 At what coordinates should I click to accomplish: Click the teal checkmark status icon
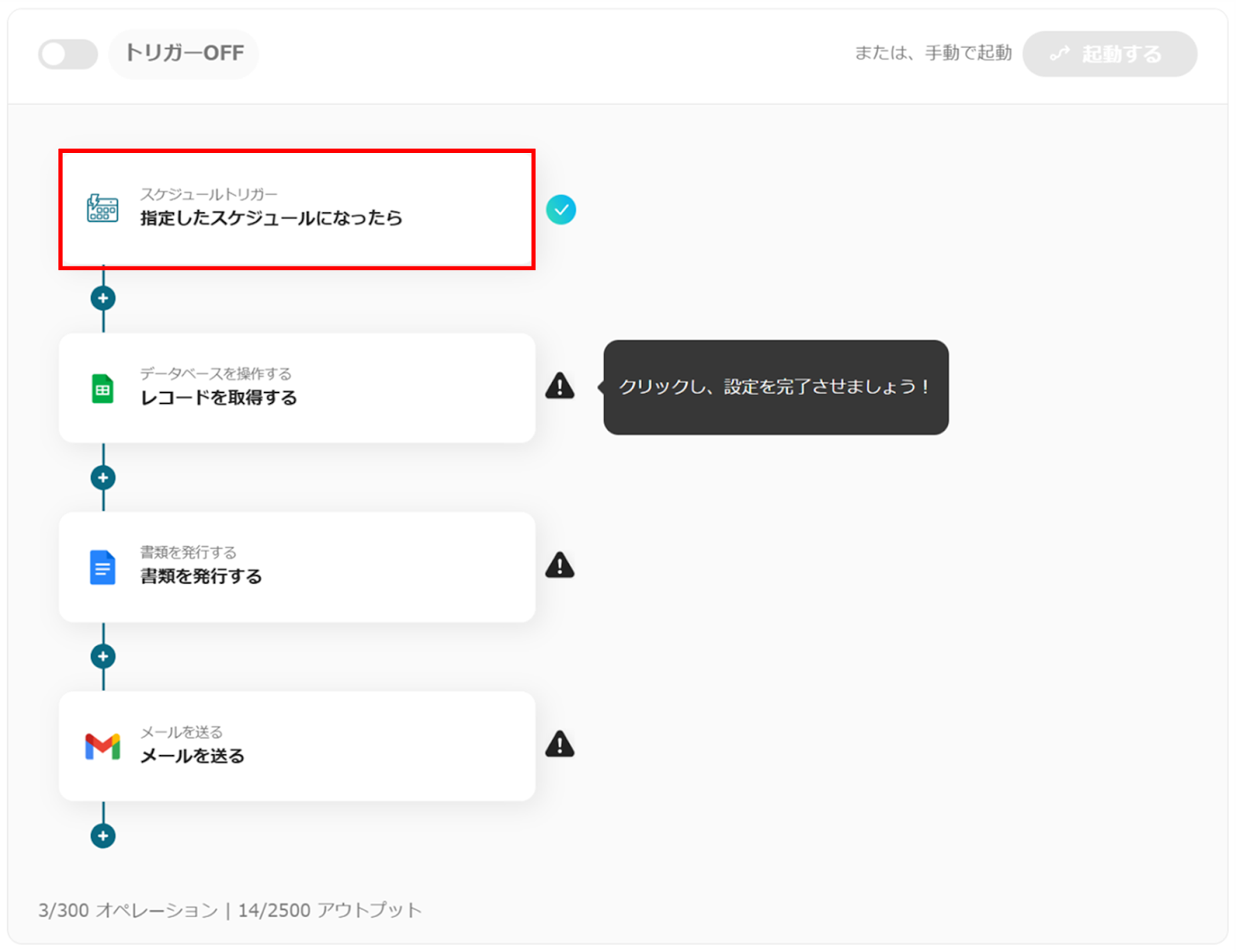[x=561, y=209]
